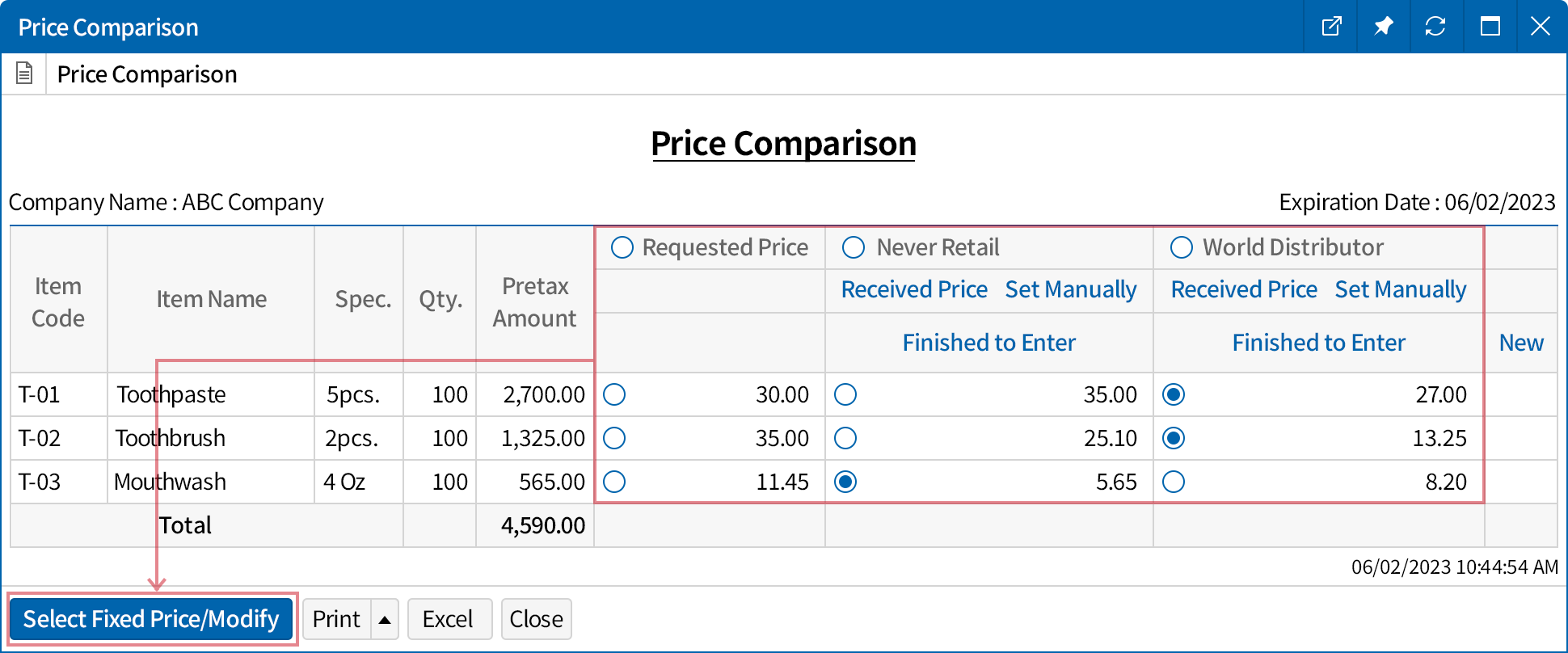Refresh the Price Comparison data
The width and height of the screenshot is (1568, 653).
coord(1435,27)
